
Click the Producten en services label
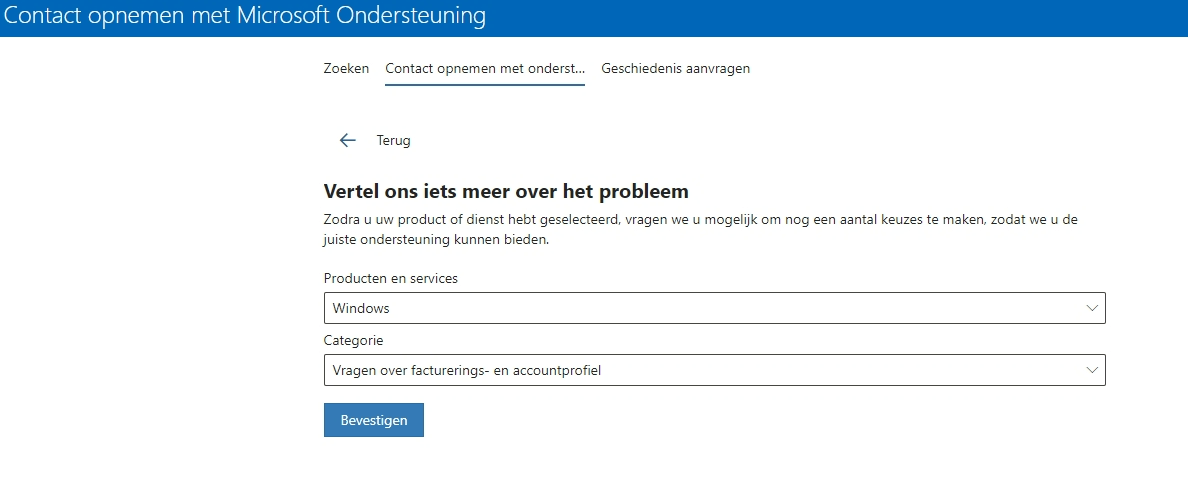click(390, 278)
